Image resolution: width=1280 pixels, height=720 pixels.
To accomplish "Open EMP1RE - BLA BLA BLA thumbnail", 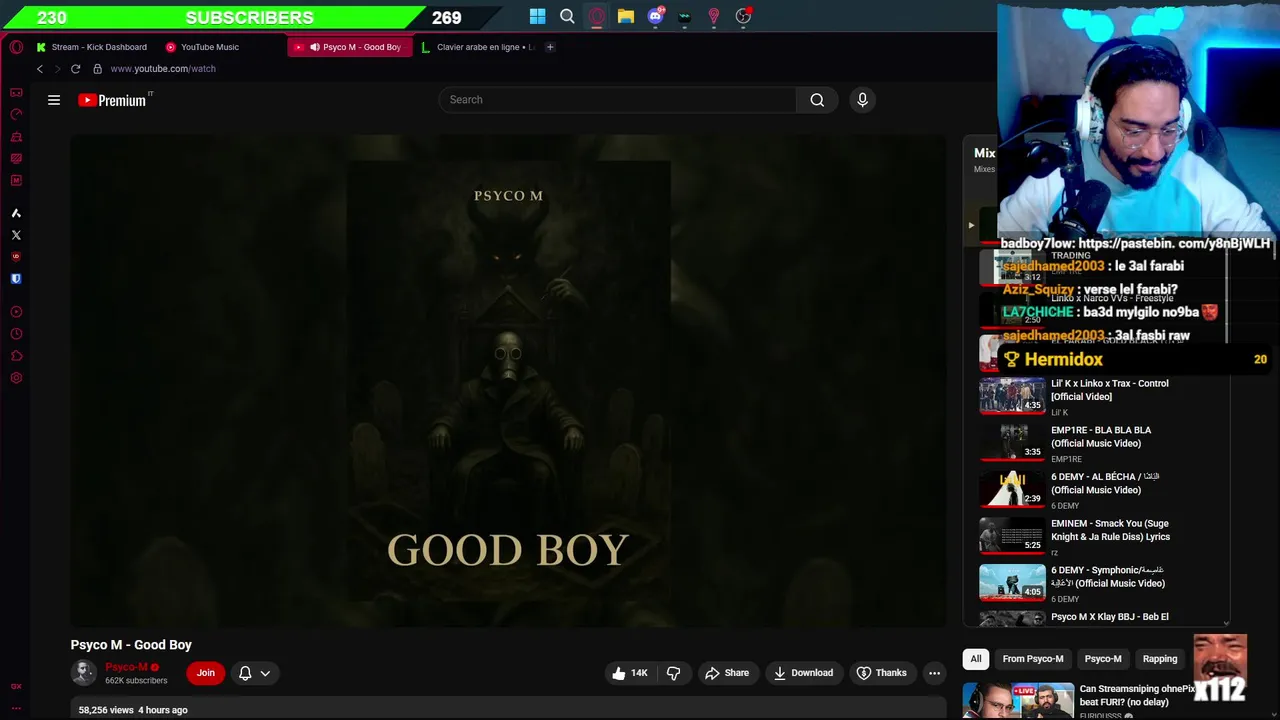I will pos(1012,442).
